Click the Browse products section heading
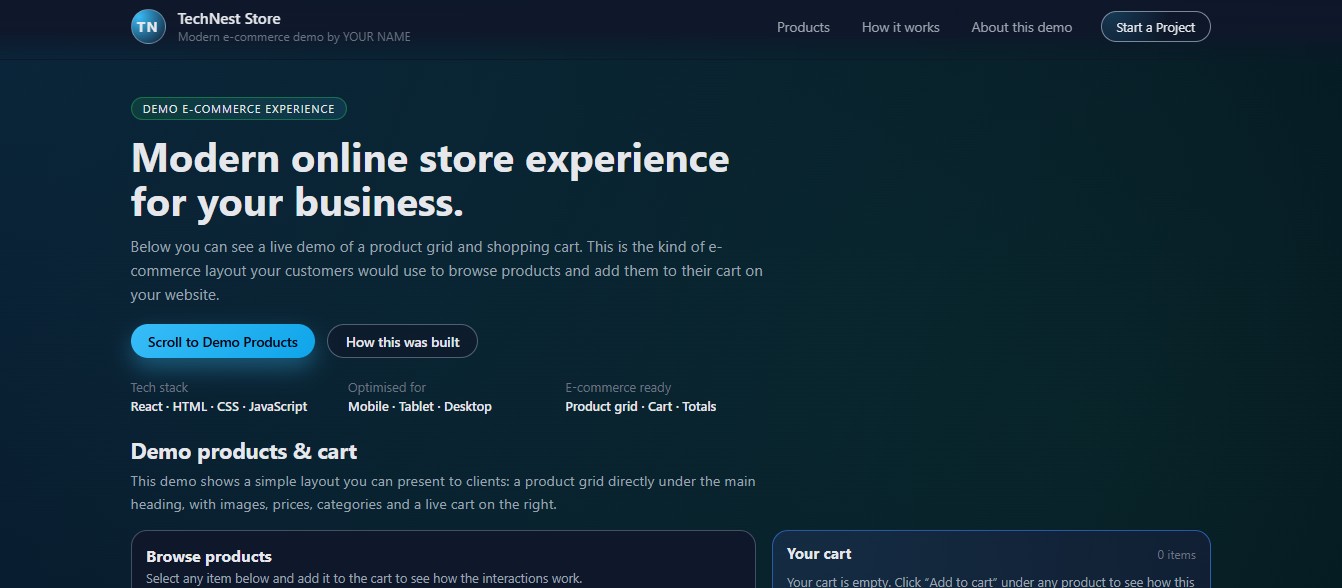 (x=209, y=556)
